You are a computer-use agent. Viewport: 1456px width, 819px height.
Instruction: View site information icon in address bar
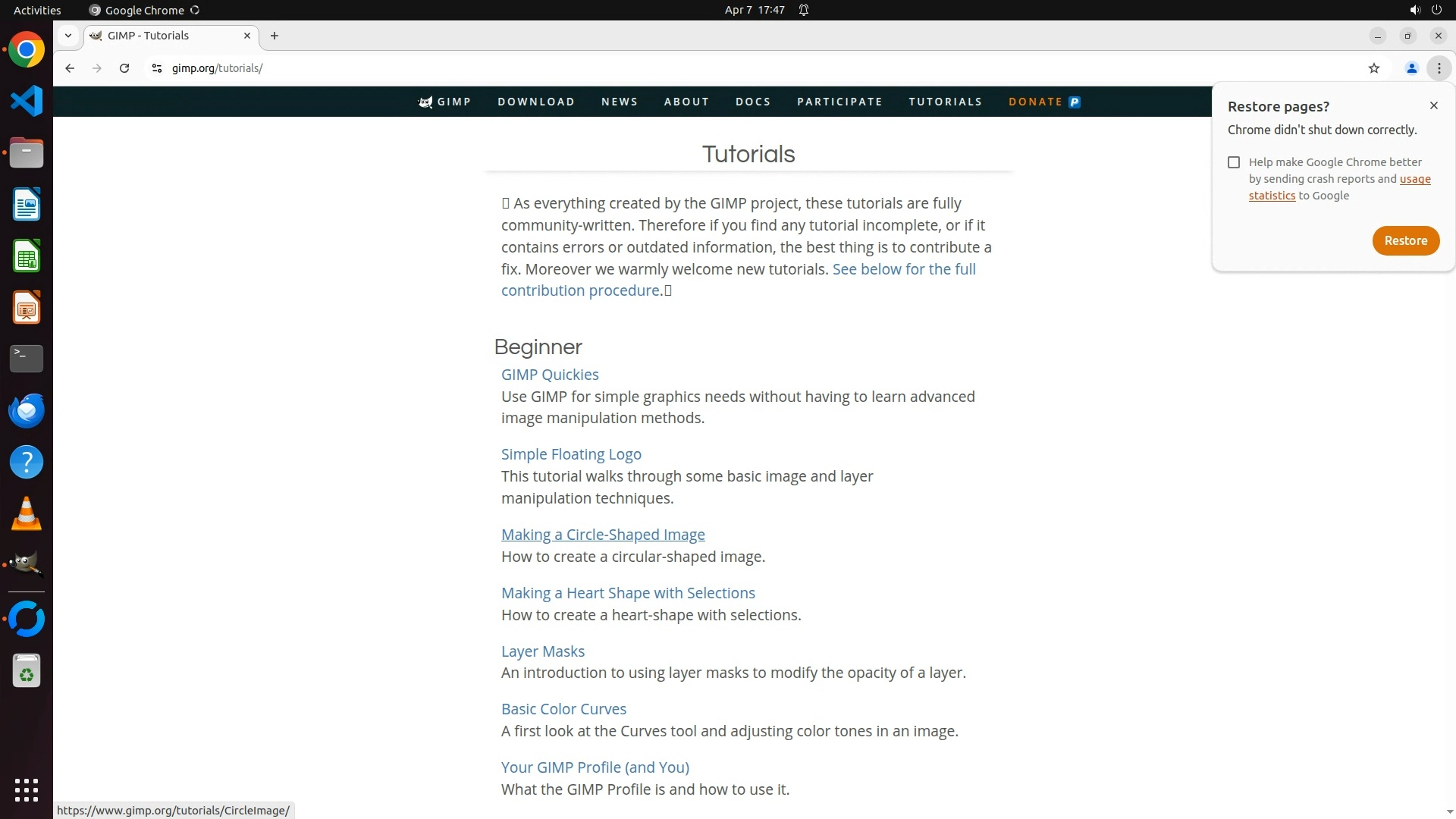(156, 68)
